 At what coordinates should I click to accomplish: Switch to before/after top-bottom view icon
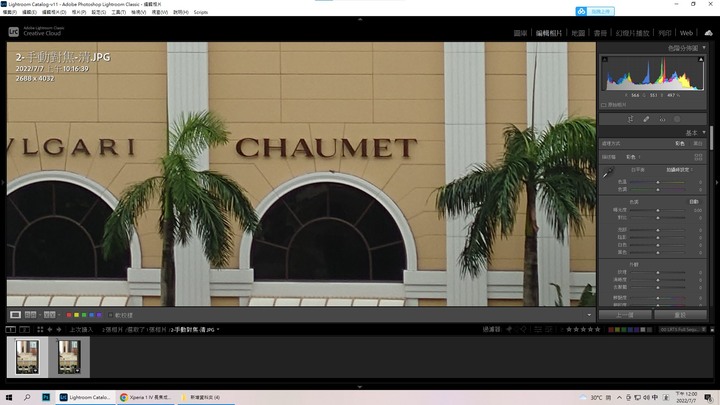click(49, 315)
